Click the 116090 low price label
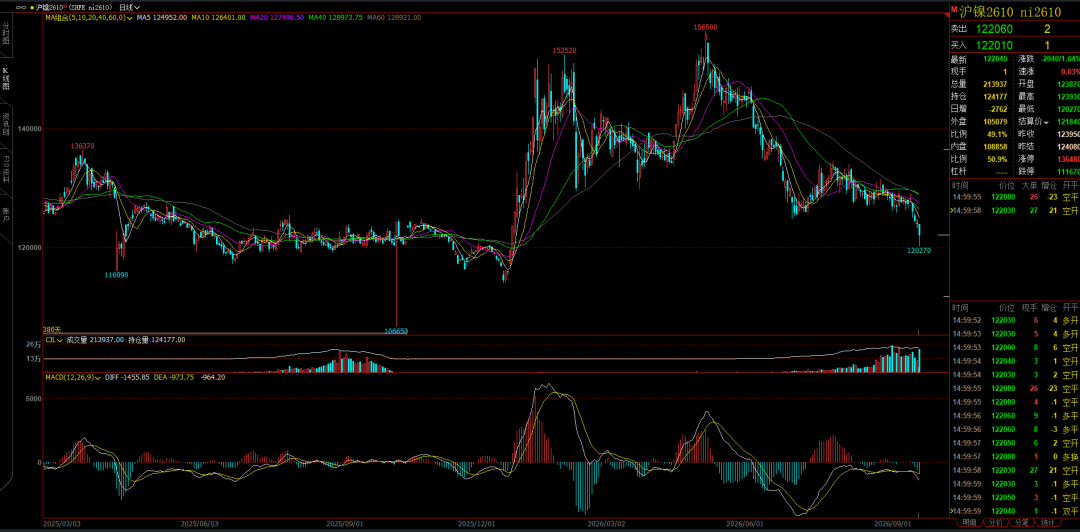The height and width of the screenshot is (532, 1080). pos(116,274)
